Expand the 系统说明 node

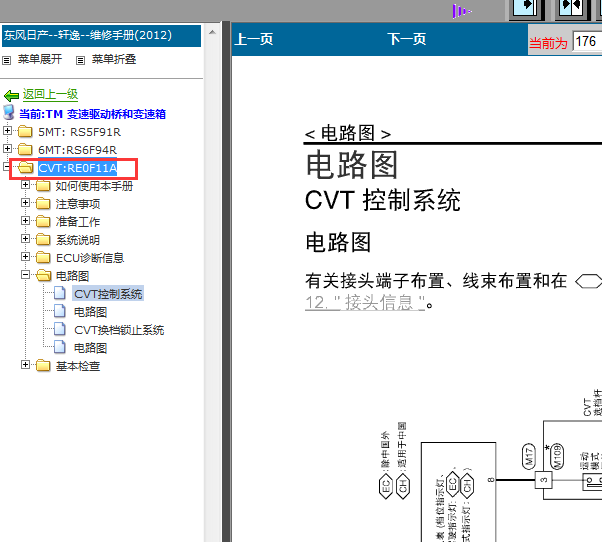[x=25, y=238]
